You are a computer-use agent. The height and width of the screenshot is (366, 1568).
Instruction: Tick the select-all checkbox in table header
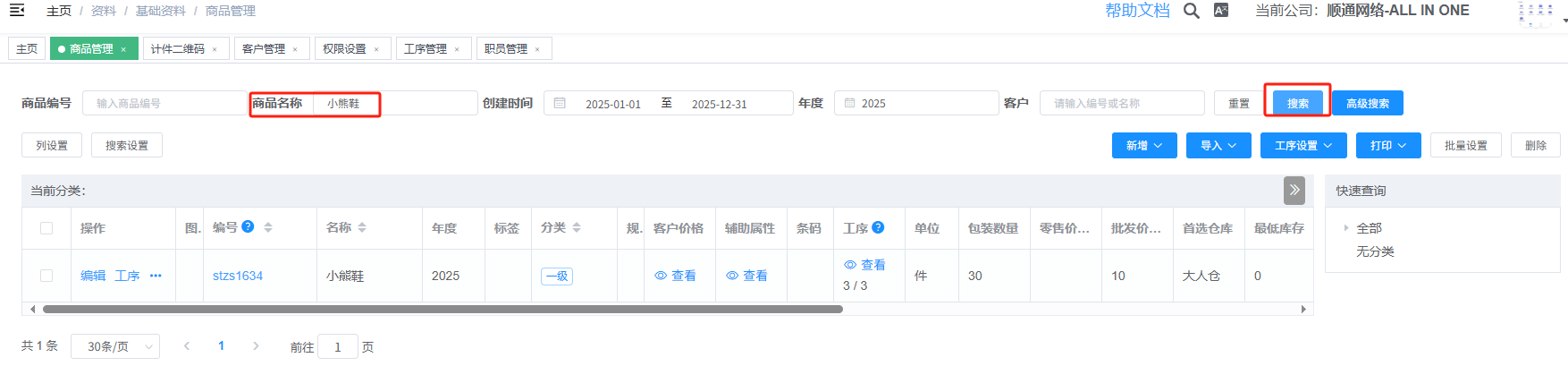pos(46,228)
